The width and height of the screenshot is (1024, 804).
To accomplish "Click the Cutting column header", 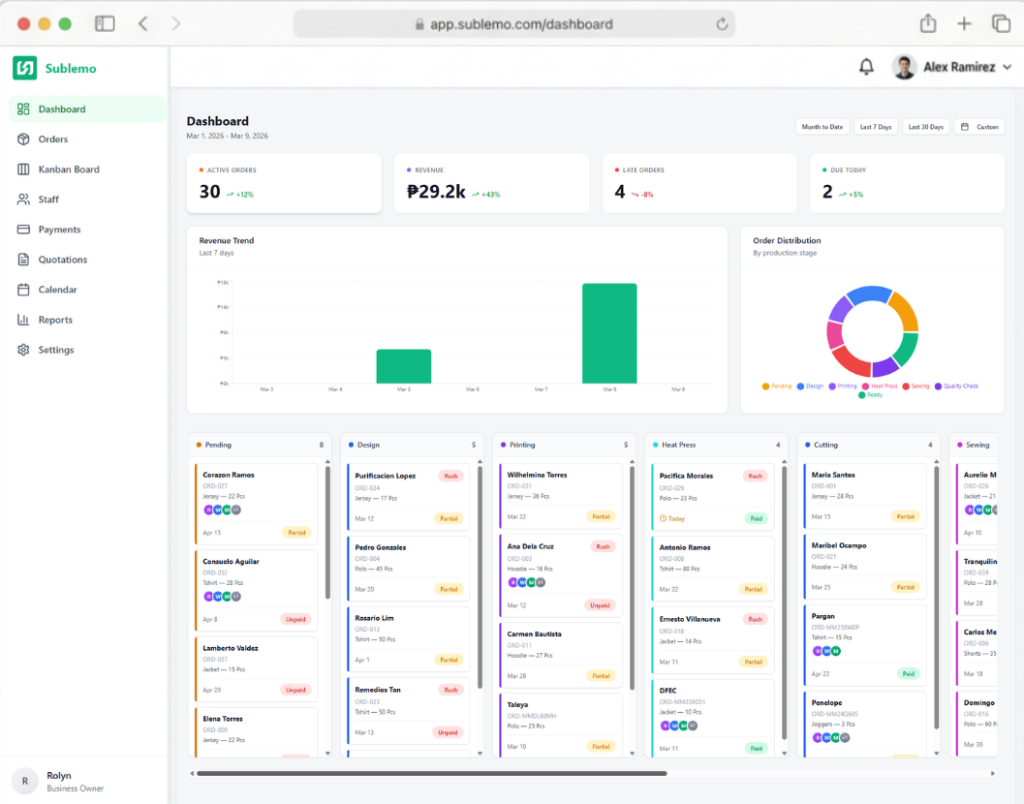I will [x=869, y=445].
